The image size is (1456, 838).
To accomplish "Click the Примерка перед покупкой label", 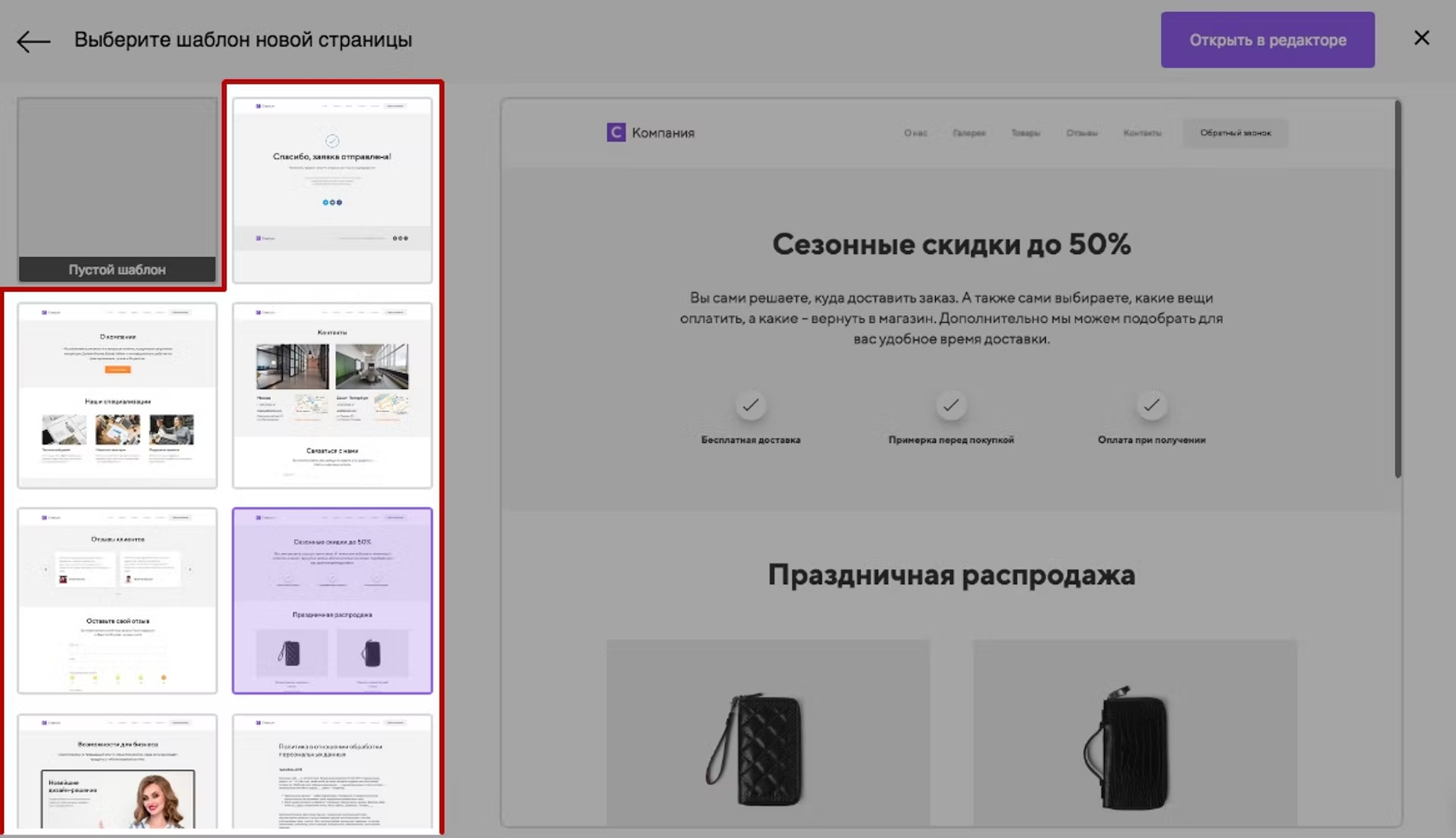I will tap(951, 440).
